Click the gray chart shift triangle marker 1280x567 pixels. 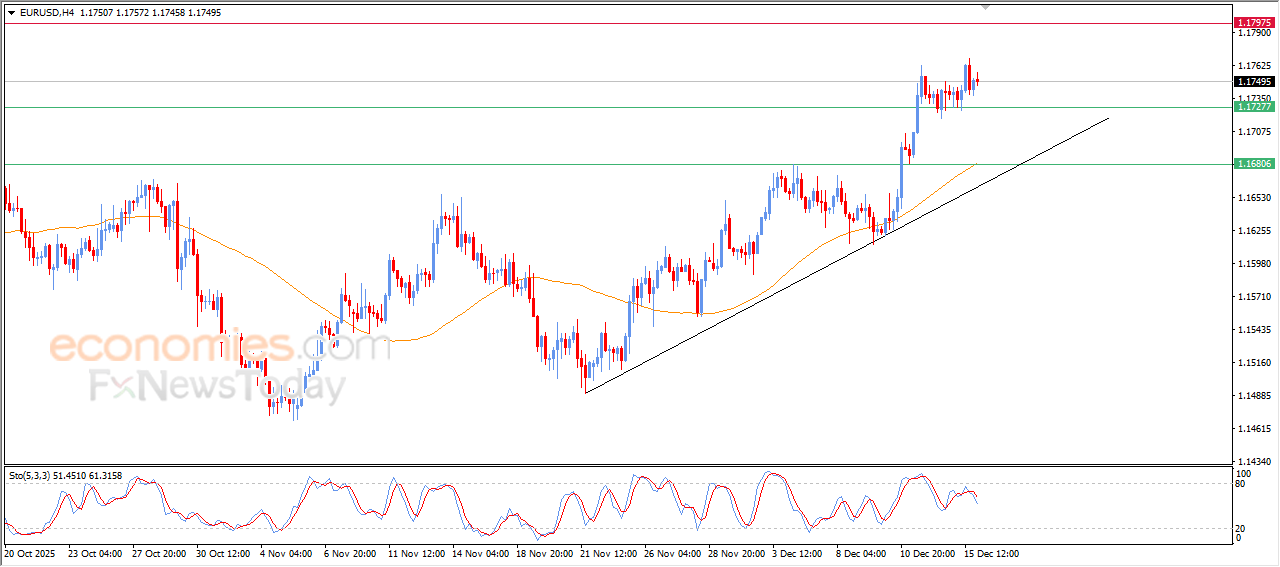(987, 8)
